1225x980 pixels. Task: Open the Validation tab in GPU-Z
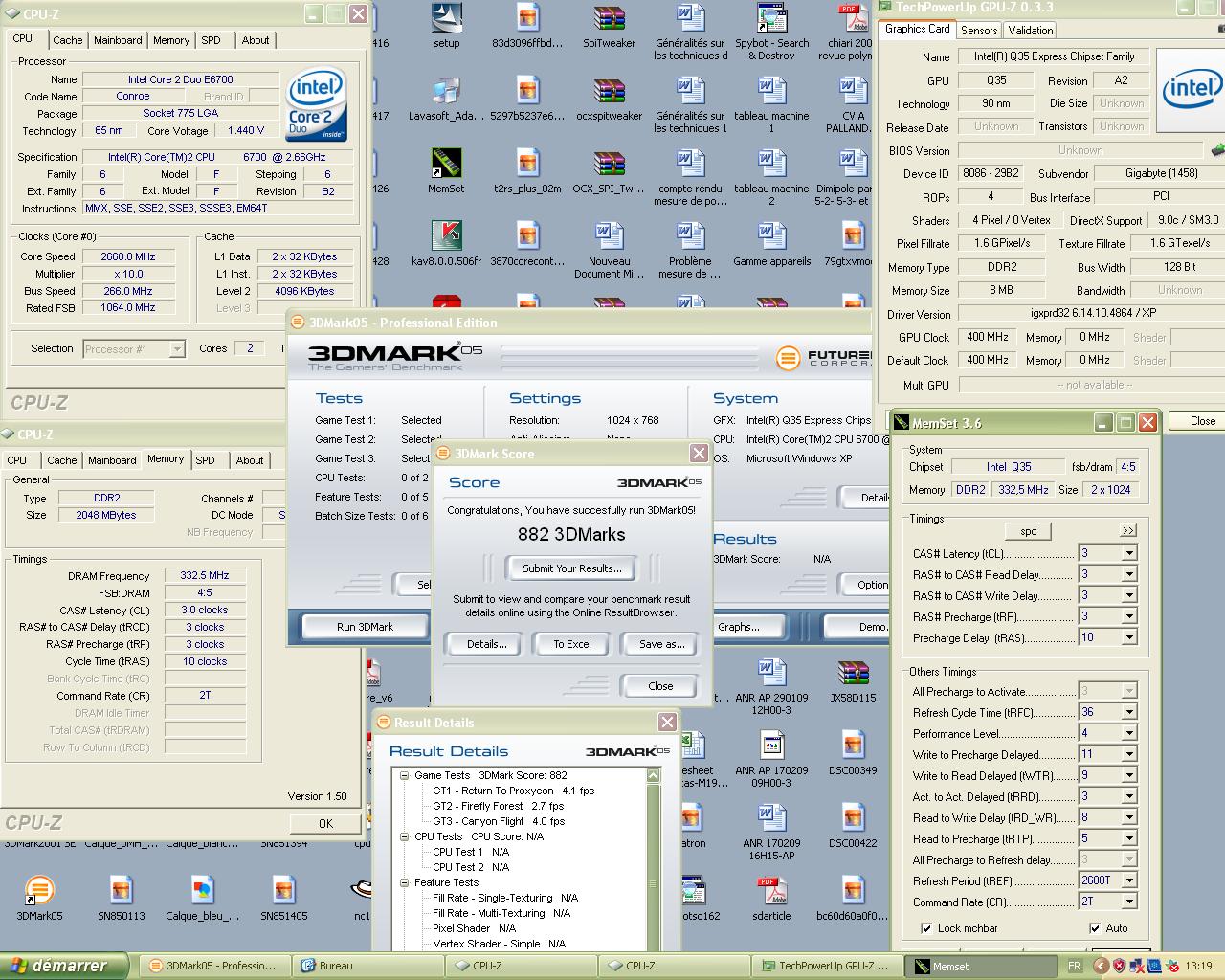(1031, 31)
